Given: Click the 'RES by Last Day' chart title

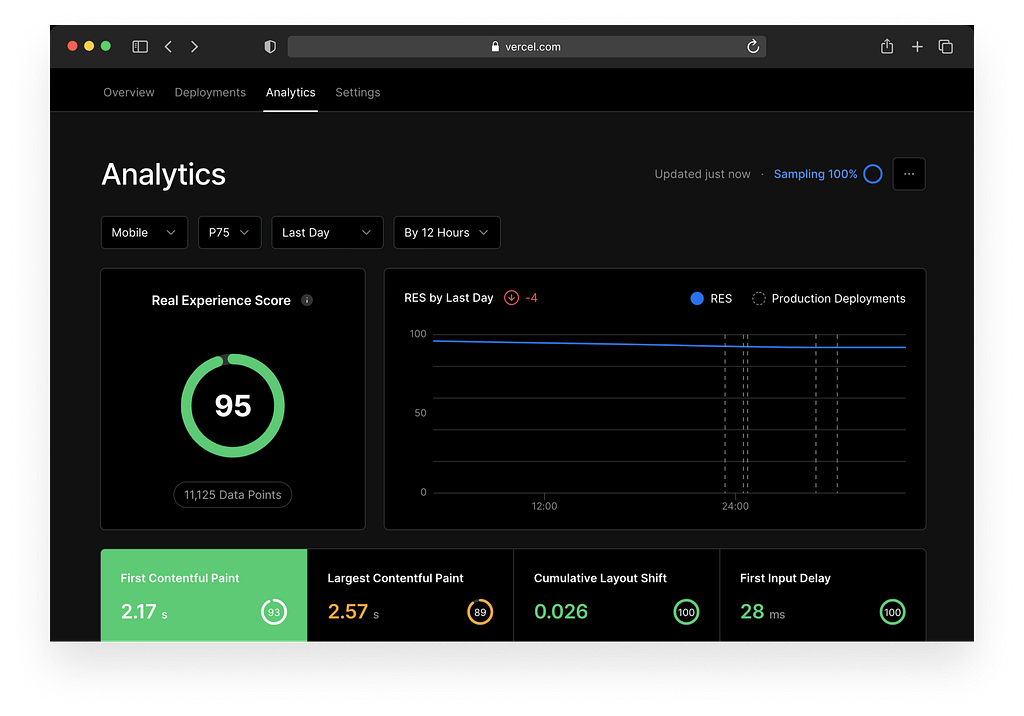Looking at the screenshot, I should click(x=449, y=298).
